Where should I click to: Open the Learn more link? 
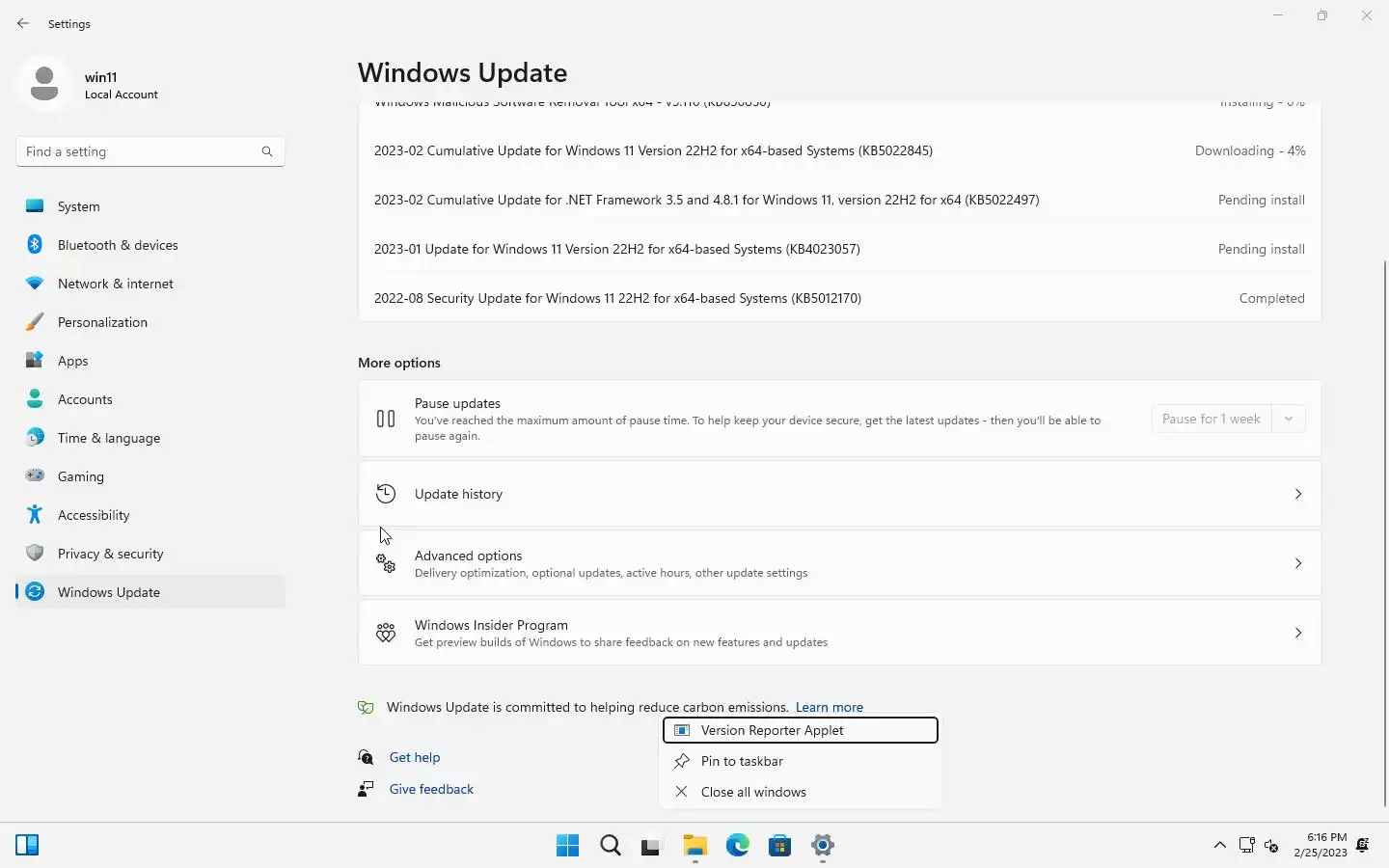pos(830,707)
